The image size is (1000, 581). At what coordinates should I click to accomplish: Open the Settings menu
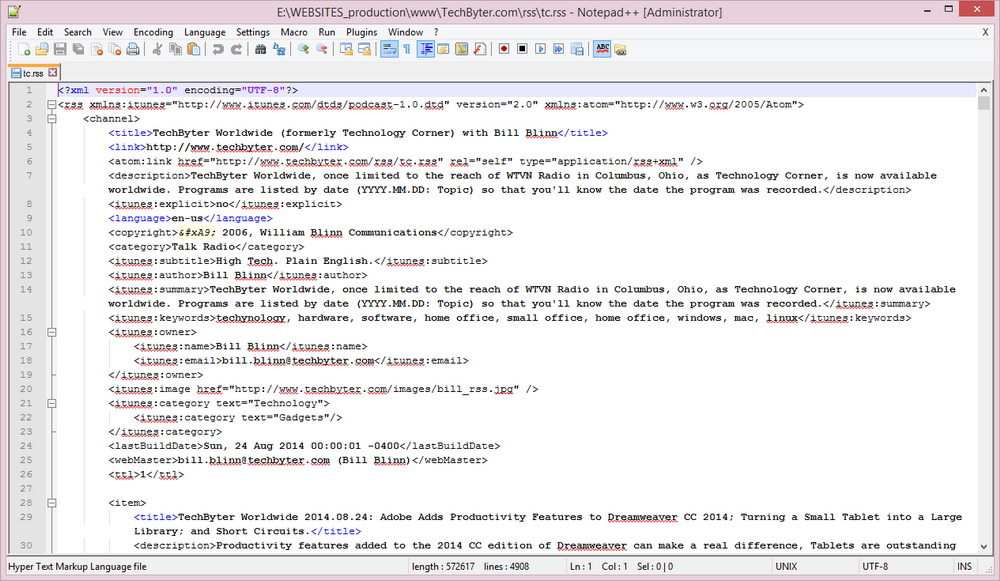coord(253,32)
